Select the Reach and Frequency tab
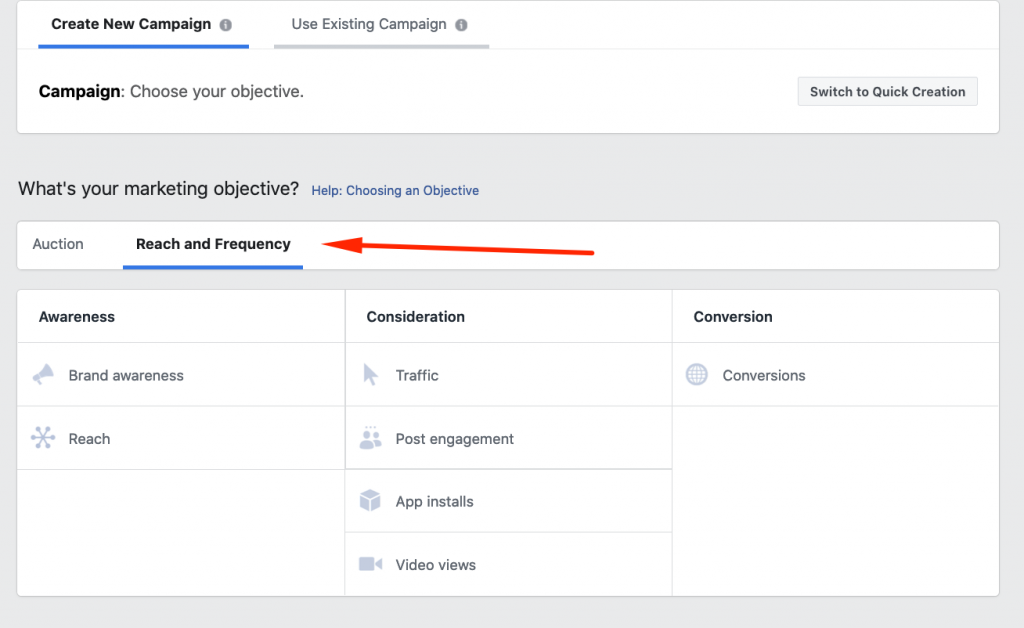 [213, 244]
